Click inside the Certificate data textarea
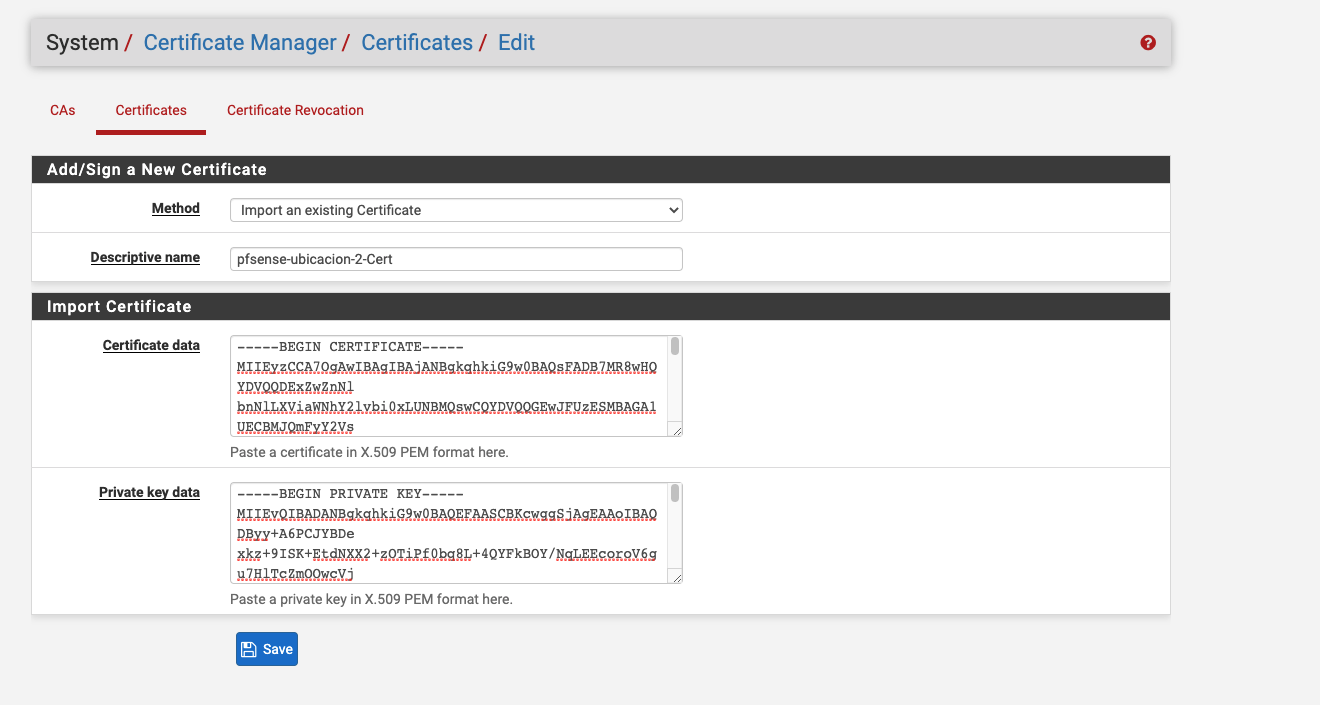Image resolution: width=1320 pixels, height=705 pixels. coord(449,386)
